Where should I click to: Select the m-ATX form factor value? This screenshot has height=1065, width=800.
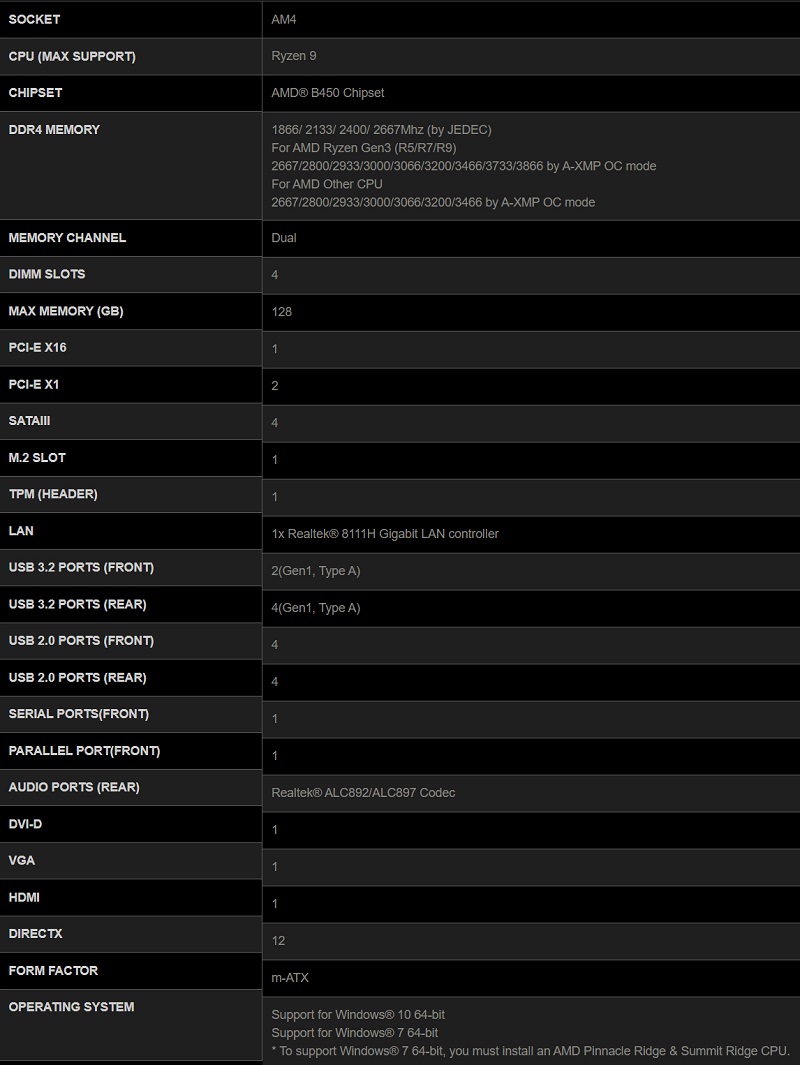pyautogui.click(x=290, y=977)
